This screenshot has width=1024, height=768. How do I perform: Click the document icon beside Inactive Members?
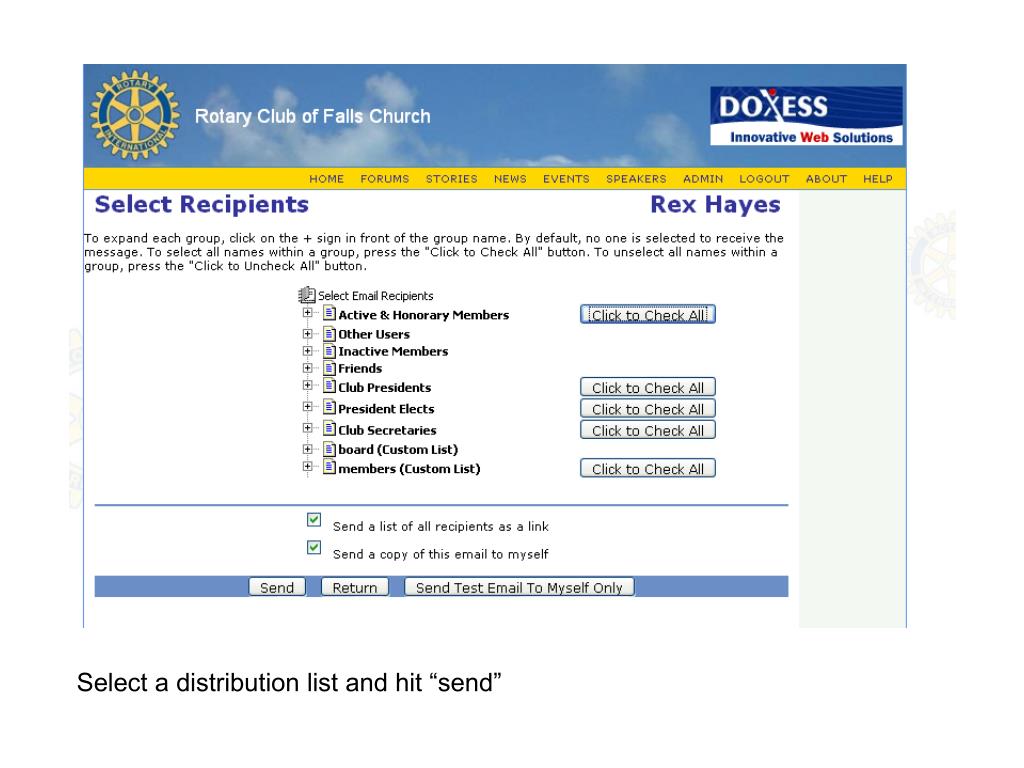click(x=330, y=351)
